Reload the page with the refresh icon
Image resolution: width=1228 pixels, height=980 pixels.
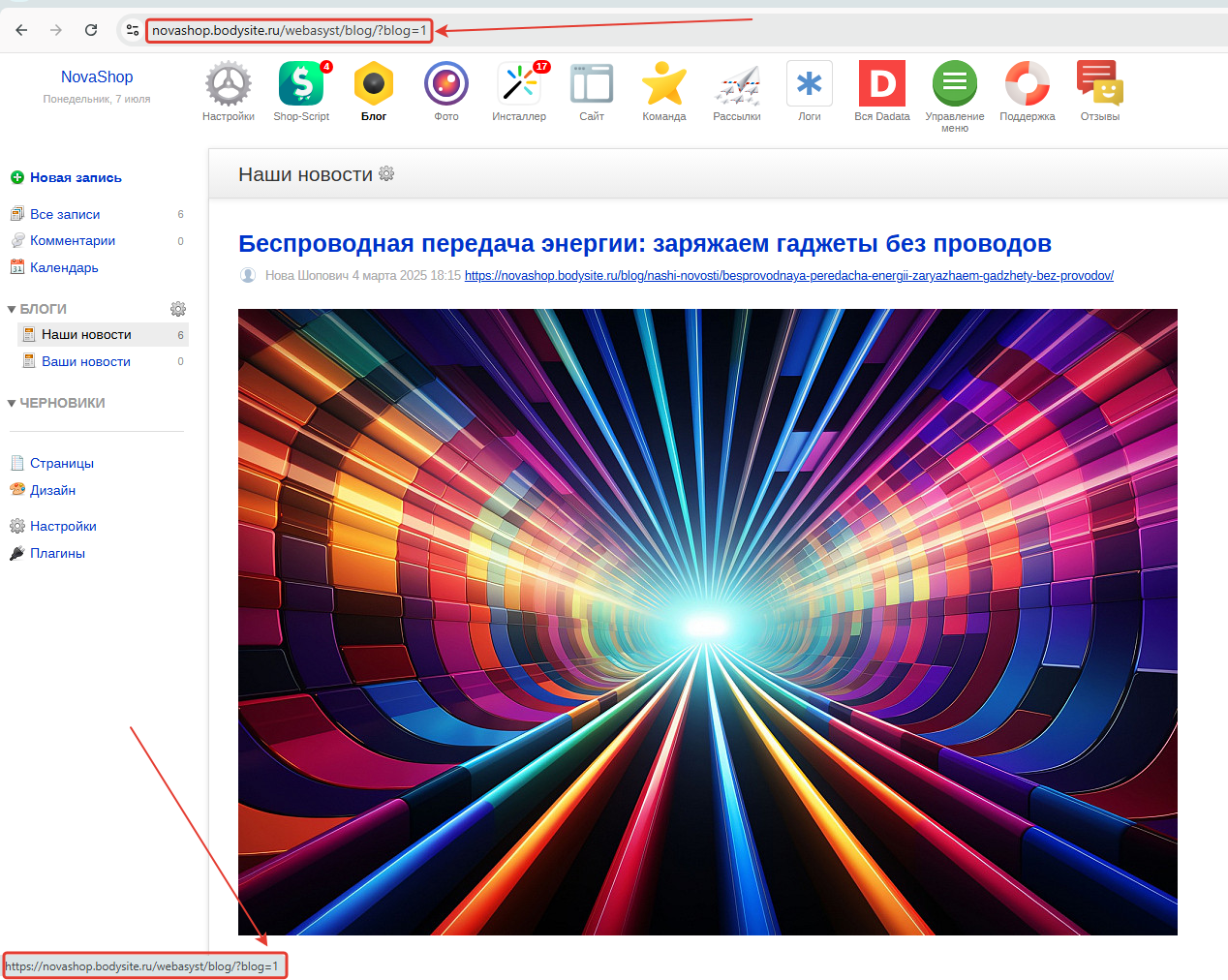click(91, 30)
